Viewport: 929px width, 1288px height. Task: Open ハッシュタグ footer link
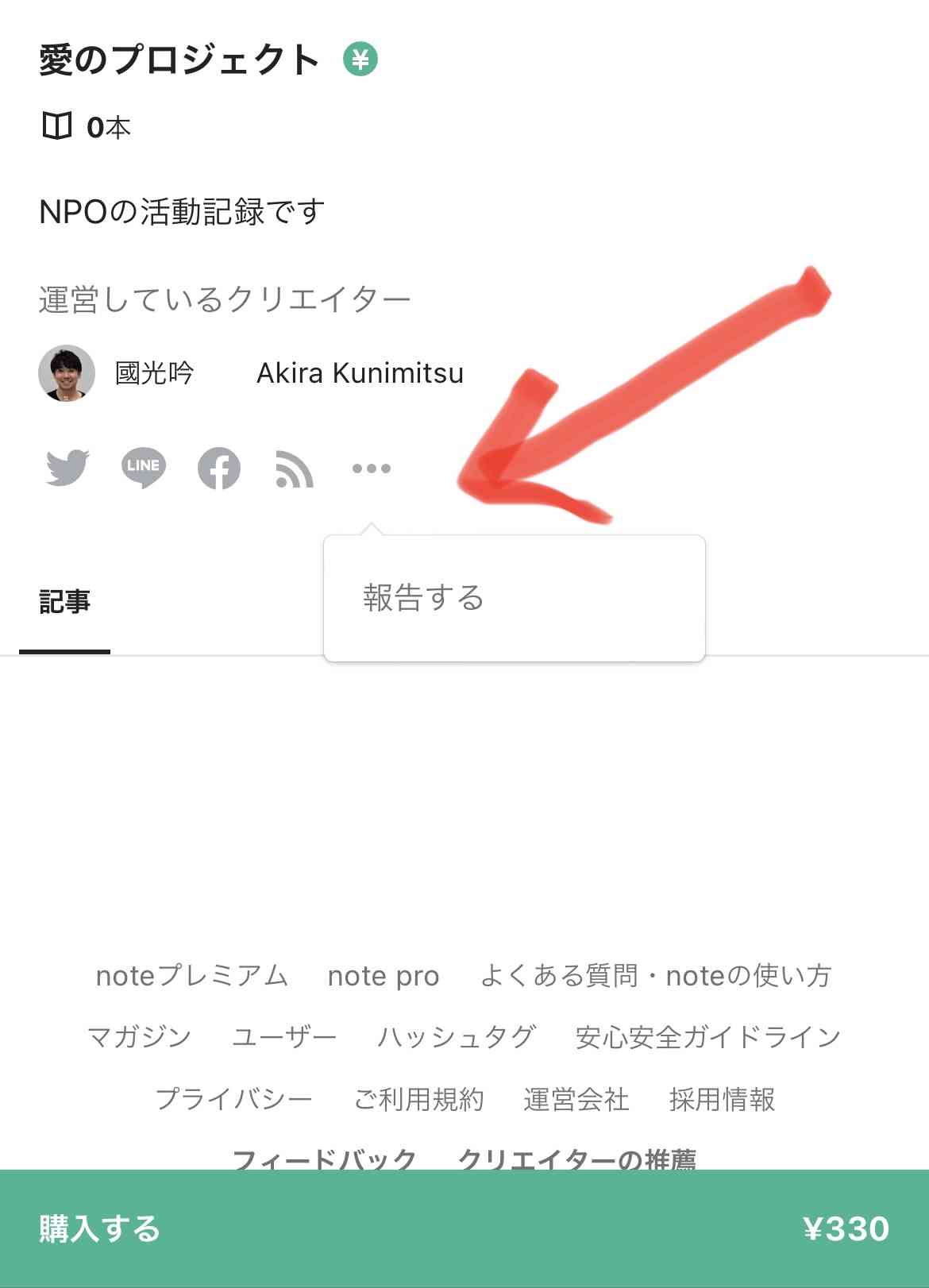456,1037
